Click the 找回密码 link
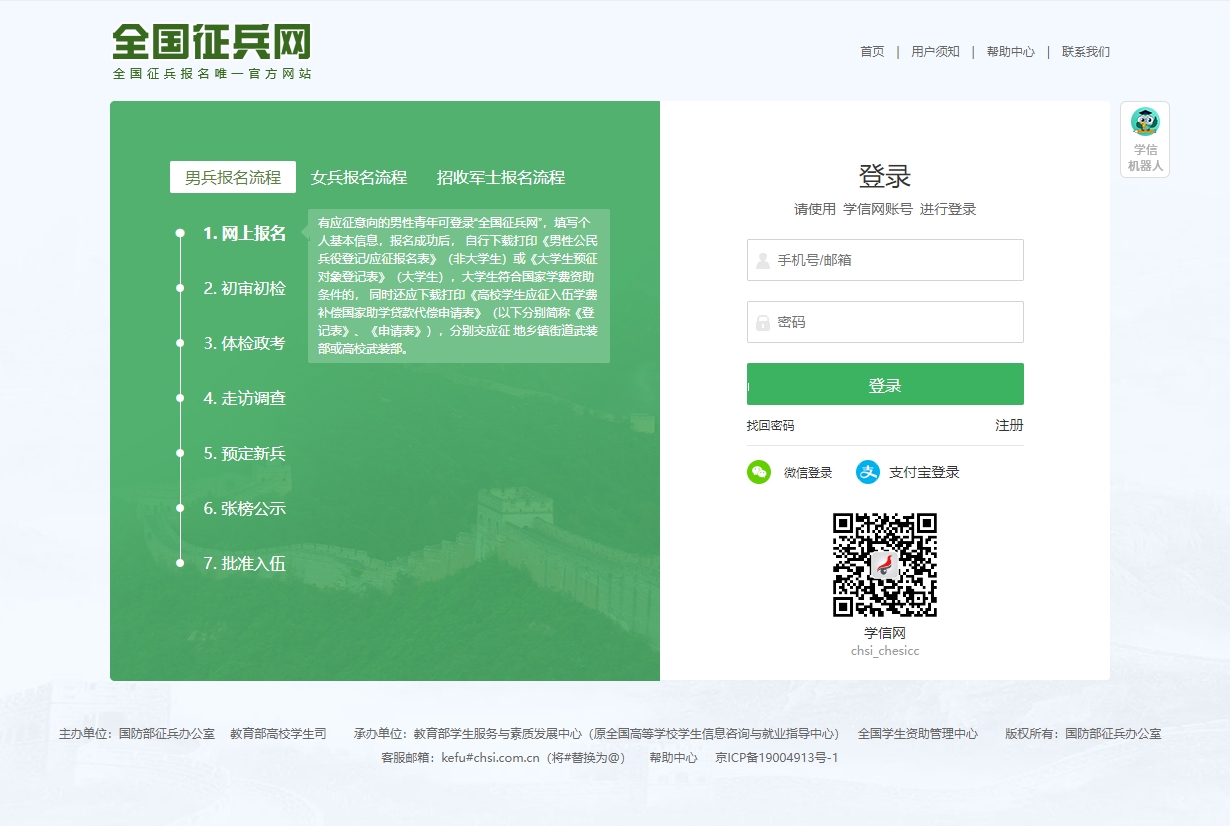Viewport: 1230px width, 826px height. pos(770,425)
